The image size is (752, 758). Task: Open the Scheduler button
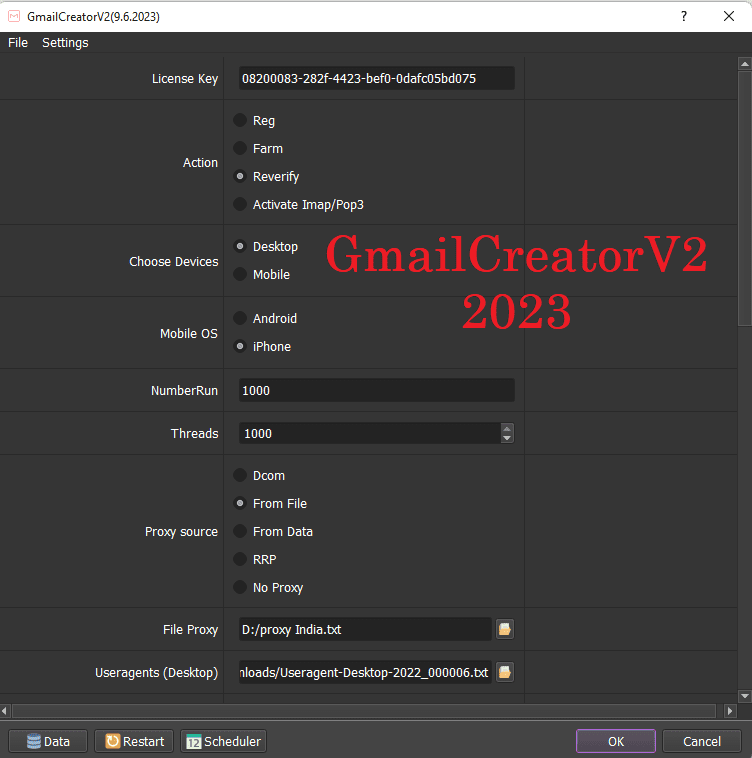(223, 741)
